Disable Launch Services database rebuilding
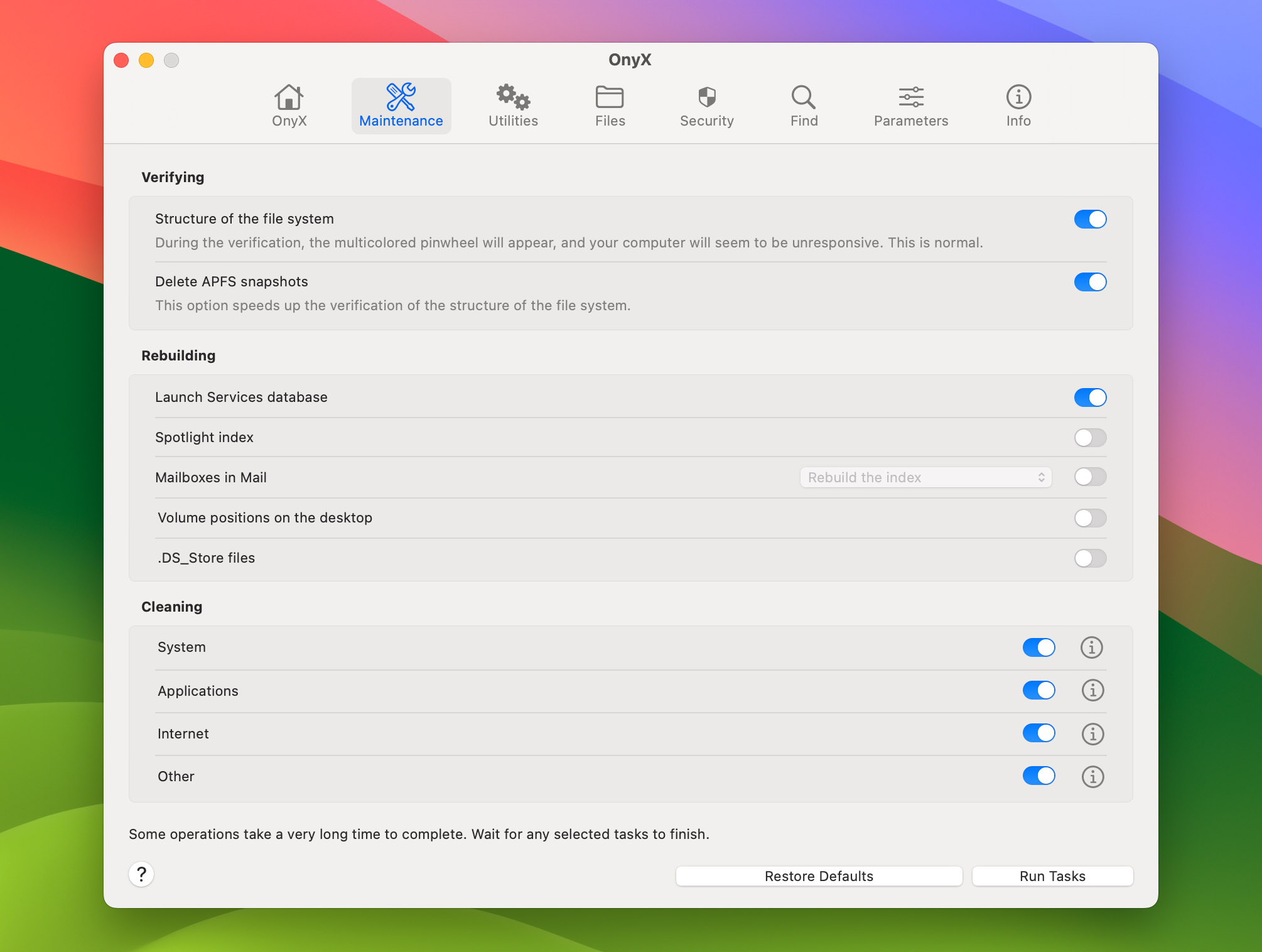 tap(1090, 398)
